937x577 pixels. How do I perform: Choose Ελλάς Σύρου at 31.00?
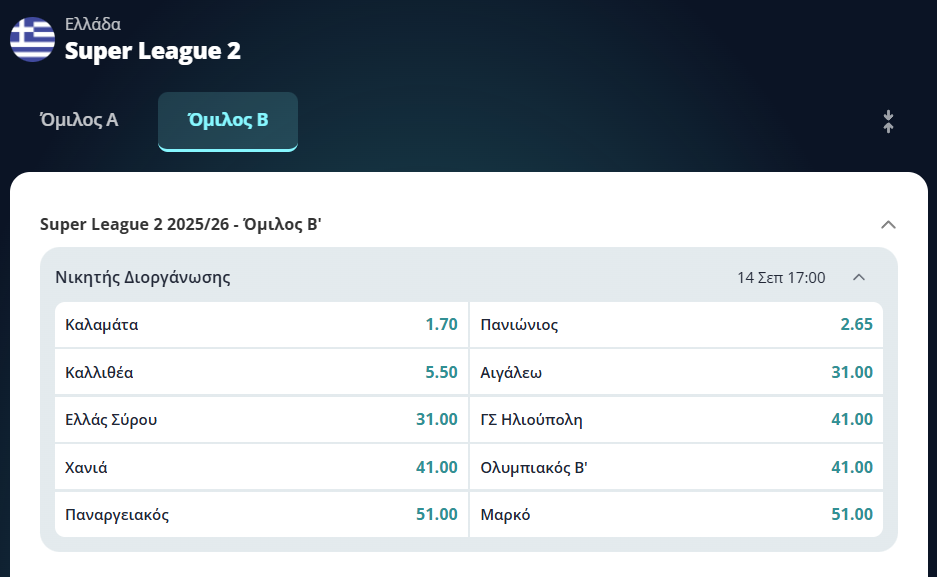261,419
